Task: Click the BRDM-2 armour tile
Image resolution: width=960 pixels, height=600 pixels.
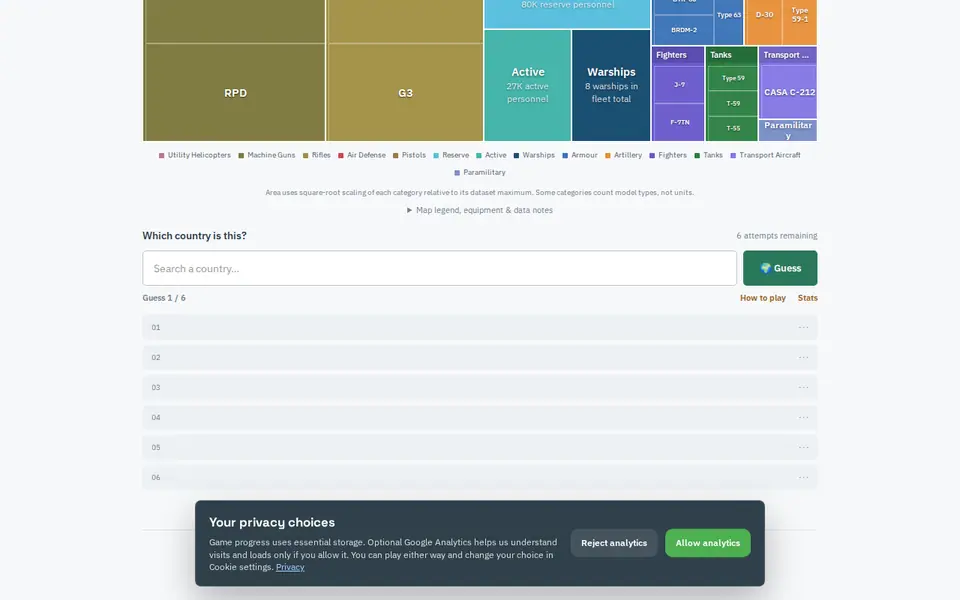Action: click(x=683, y=30)
